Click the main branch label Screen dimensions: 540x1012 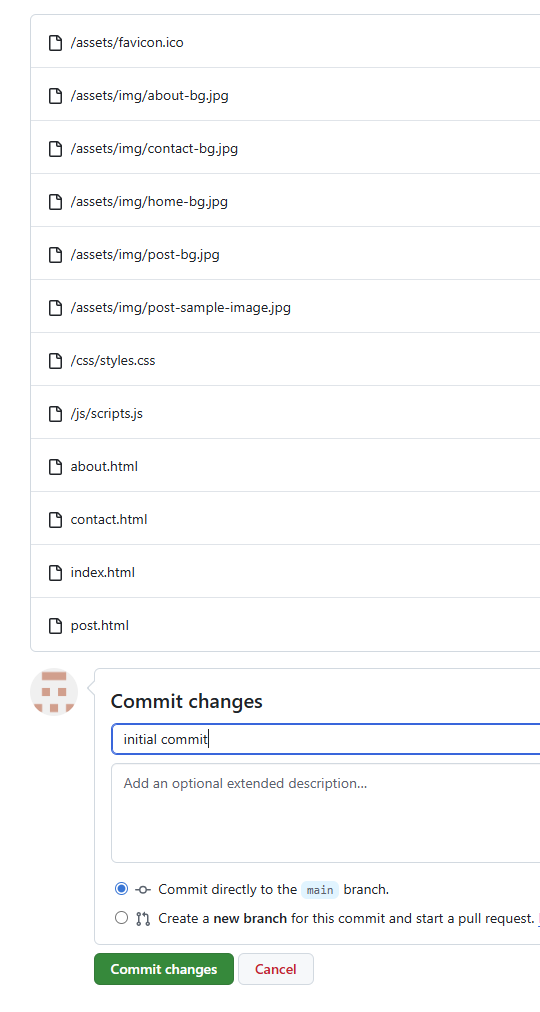320,890
